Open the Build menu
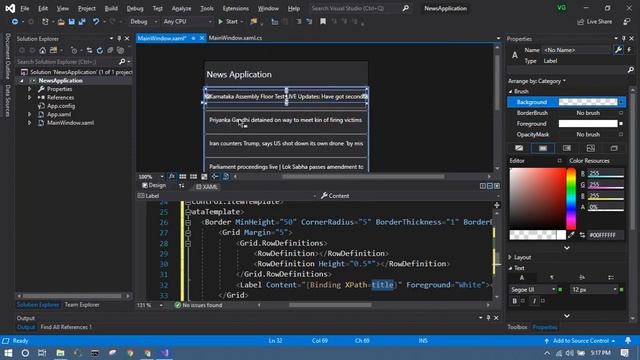 click(x=111, y=8)
